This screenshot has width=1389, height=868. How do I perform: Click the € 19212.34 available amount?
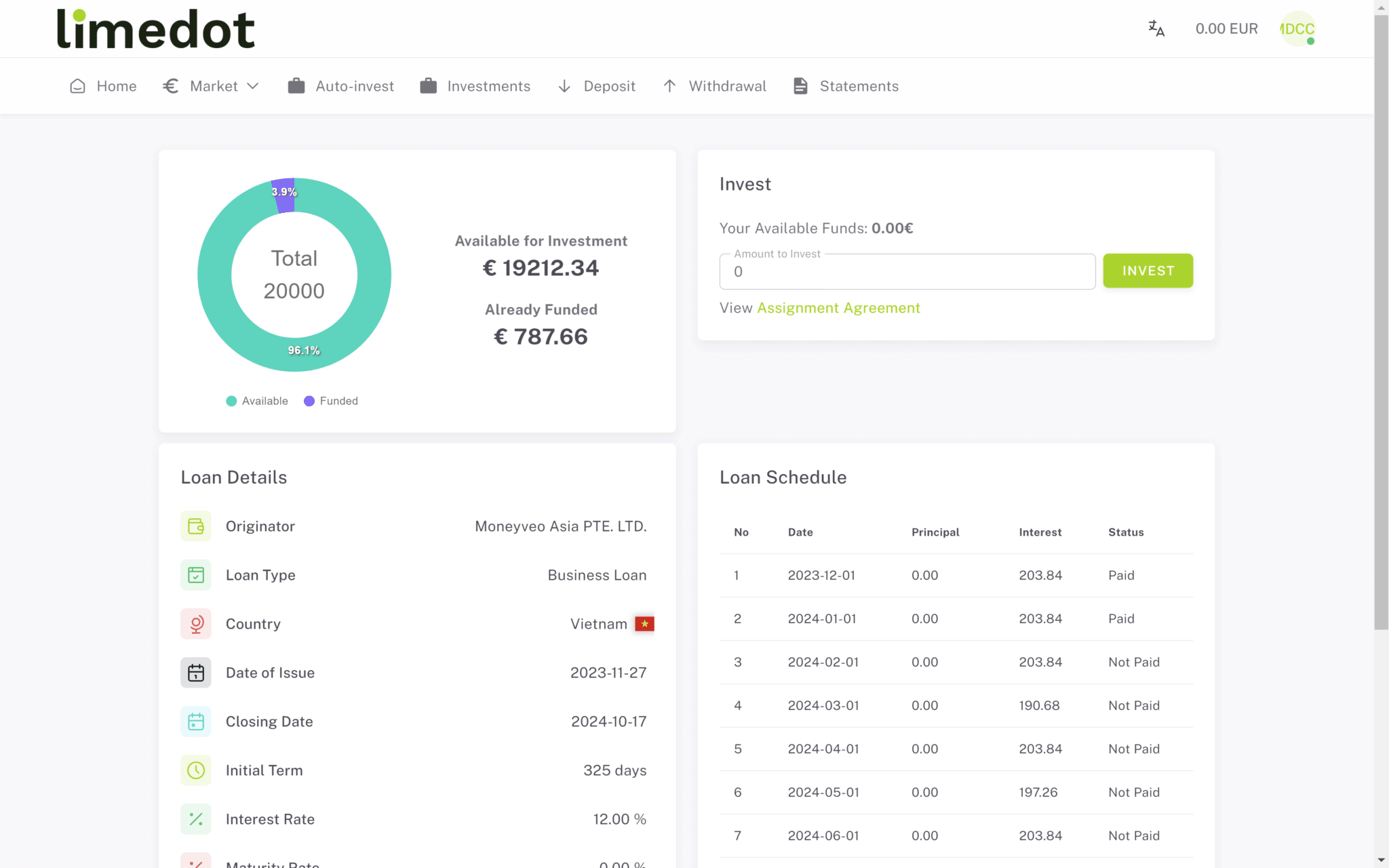(x=541, y=268)
